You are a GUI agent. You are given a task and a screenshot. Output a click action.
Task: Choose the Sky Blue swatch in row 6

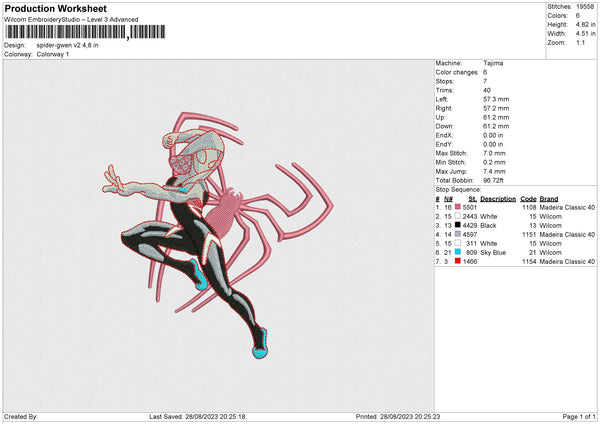click(x=458, y=252)
